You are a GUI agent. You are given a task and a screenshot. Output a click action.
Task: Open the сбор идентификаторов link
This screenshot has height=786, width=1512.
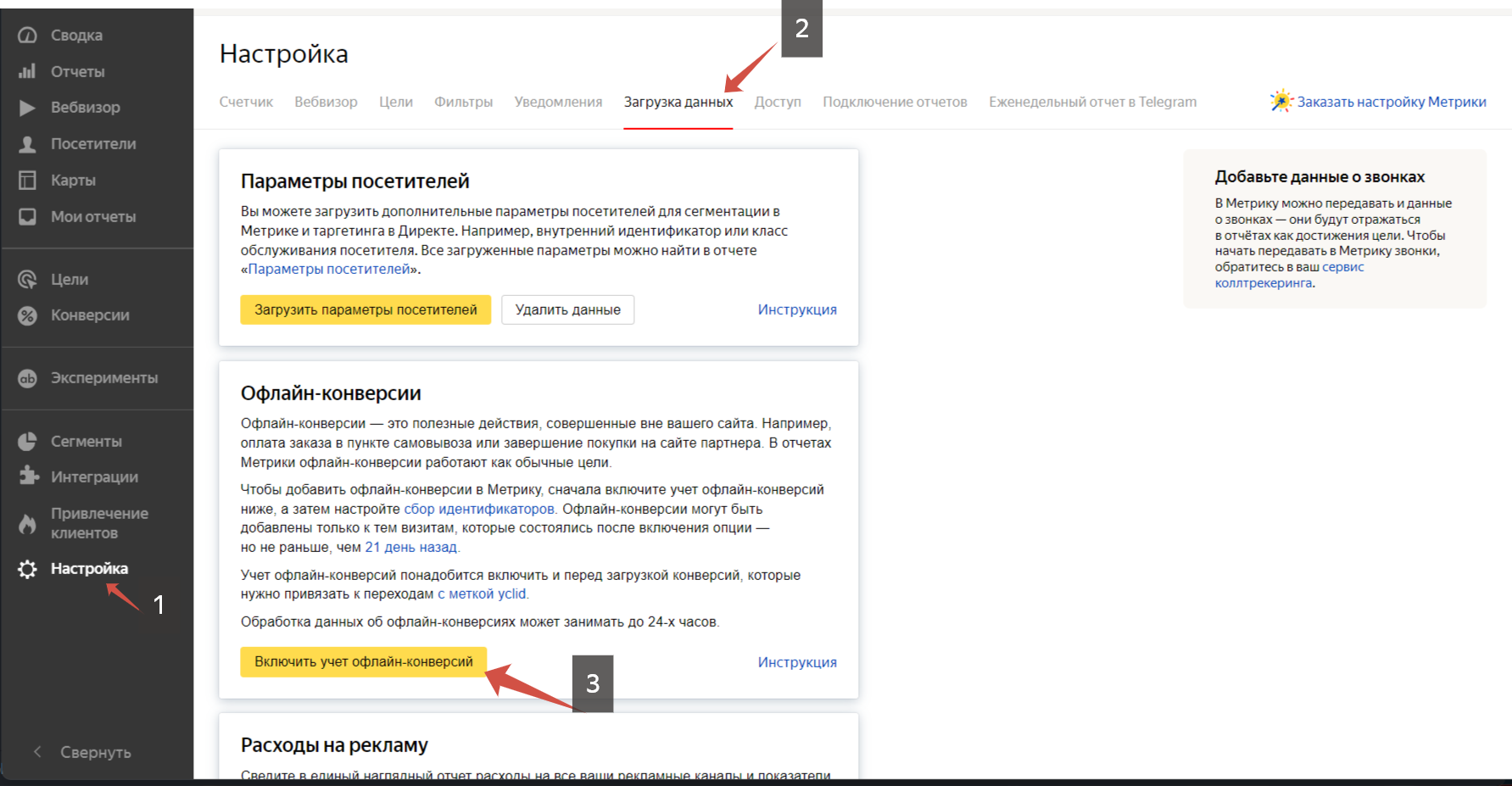pyautogui.click(x=479, y=509)
